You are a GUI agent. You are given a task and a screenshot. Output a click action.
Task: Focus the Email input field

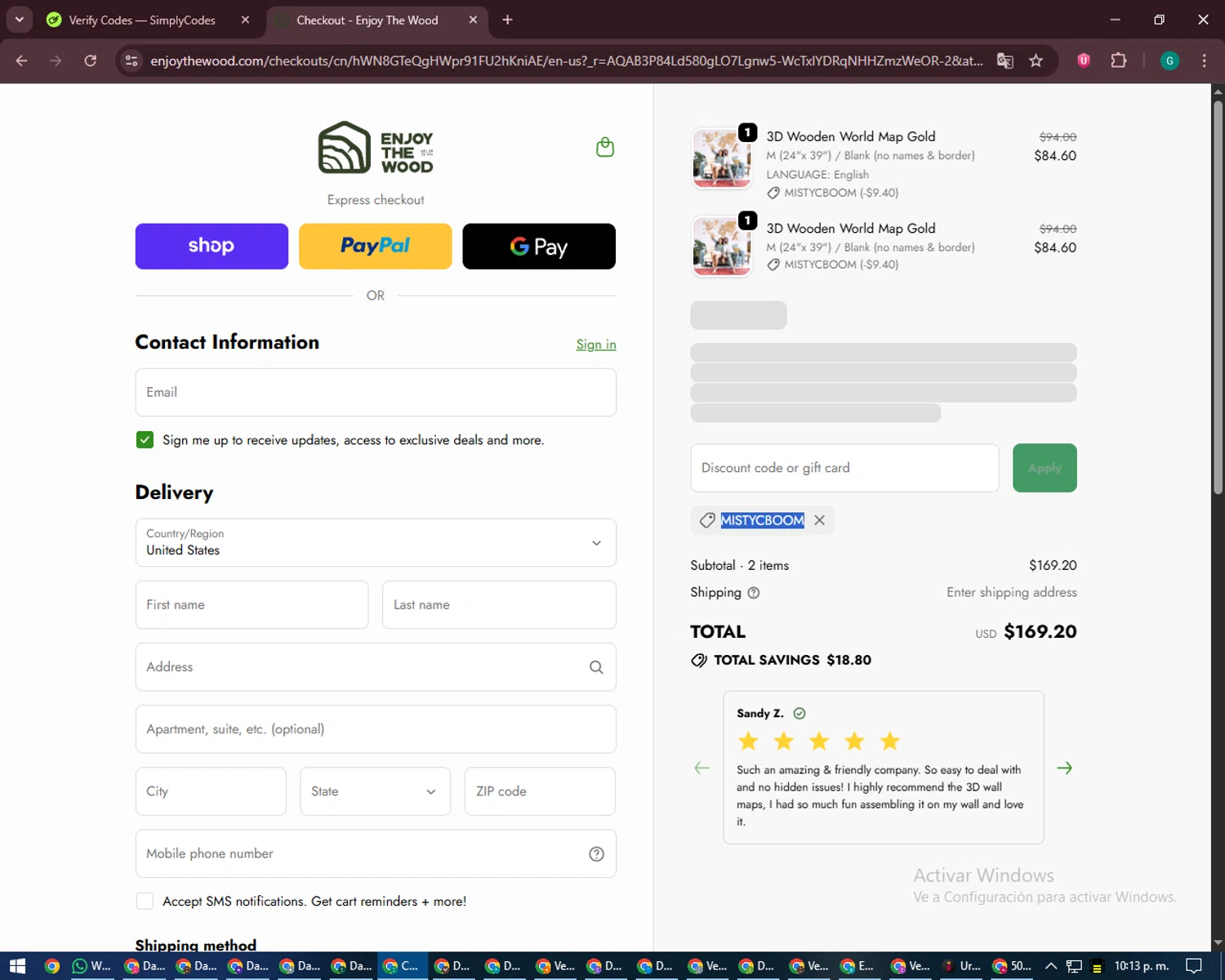pyautogui.click(x=376, y=392)
